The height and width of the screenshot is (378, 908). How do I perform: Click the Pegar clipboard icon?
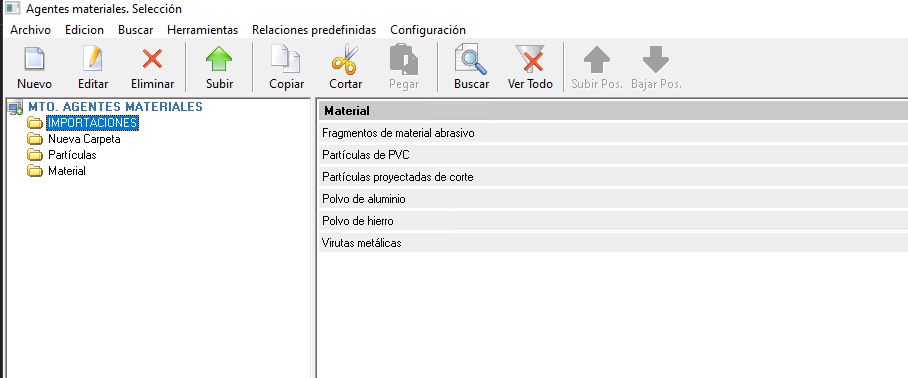tap(404, 59)
